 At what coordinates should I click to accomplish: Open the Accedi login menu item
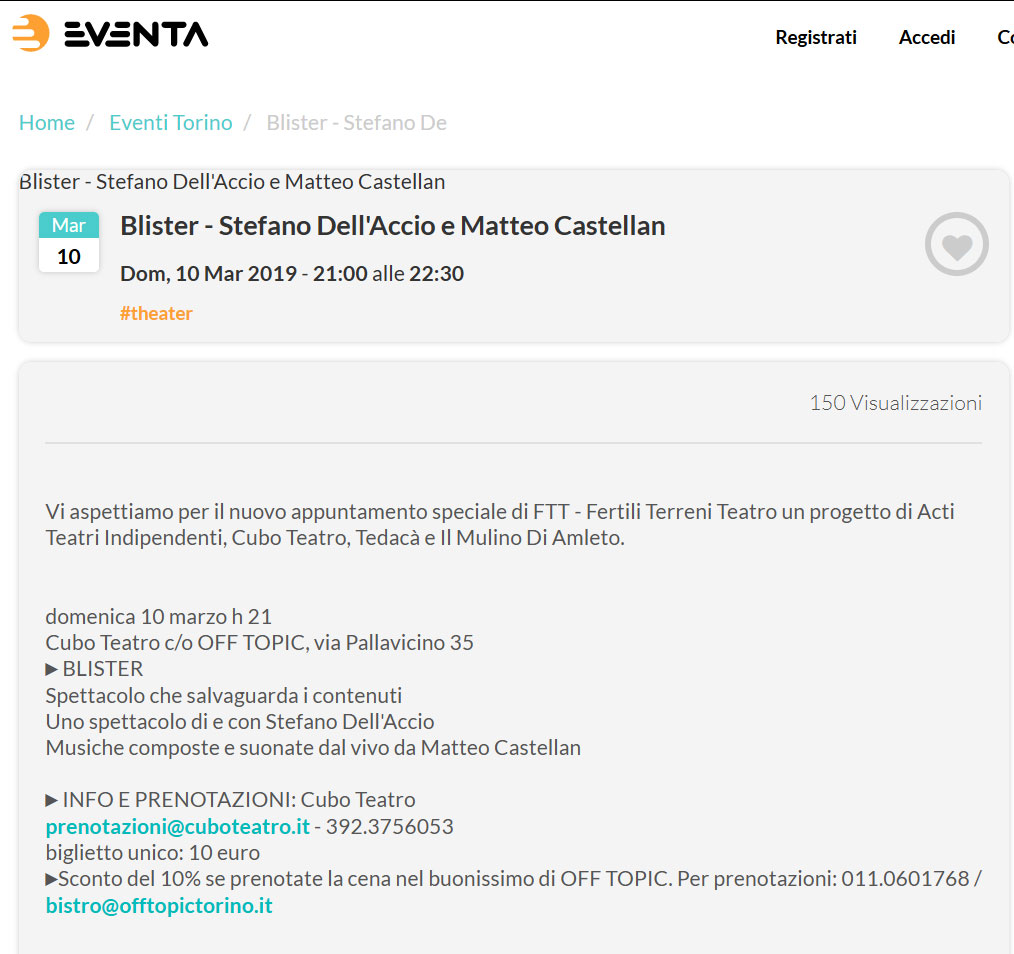pyautogui.click(x=927, y=38)
